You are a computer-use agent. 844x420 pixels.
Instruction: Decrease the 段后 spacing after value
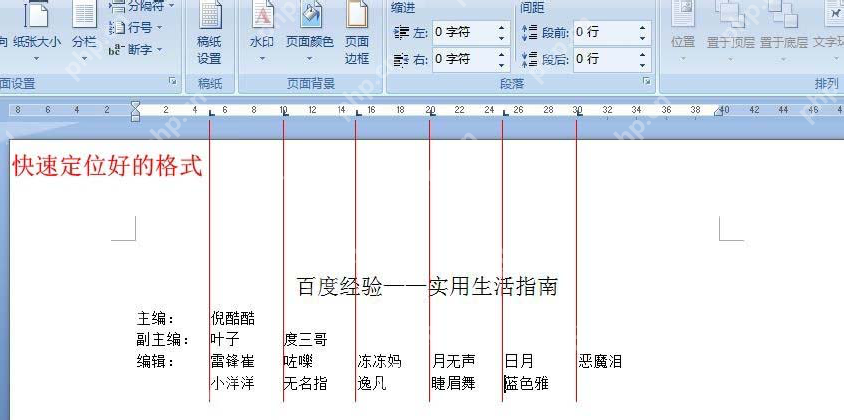[643, 65]
